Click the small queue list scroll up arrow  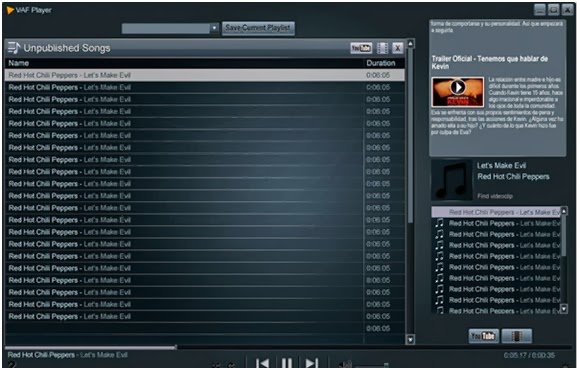tap(564, 211)
